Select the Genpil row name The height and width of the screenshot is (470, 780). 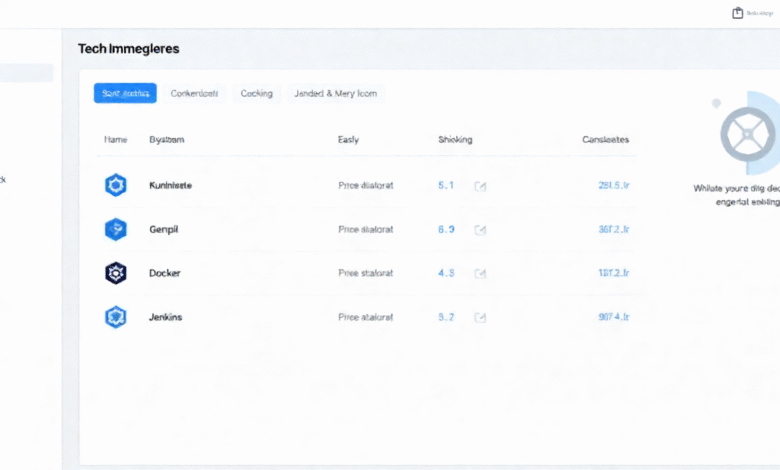tap(164, 229)
